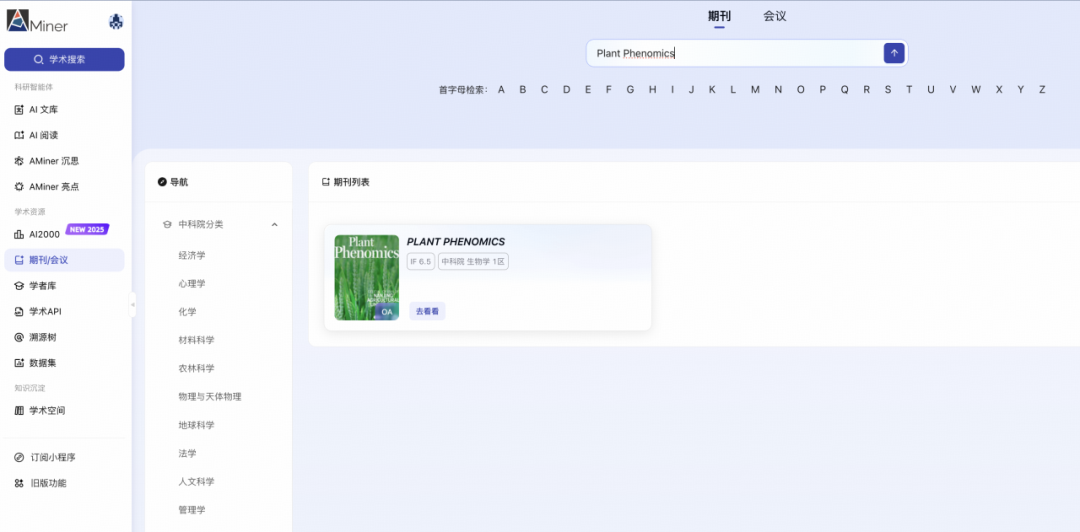The width and height of the screenshot is (1080, 532).
Task: Select 物理与天体物理 category
Action: tap(210, 396)
